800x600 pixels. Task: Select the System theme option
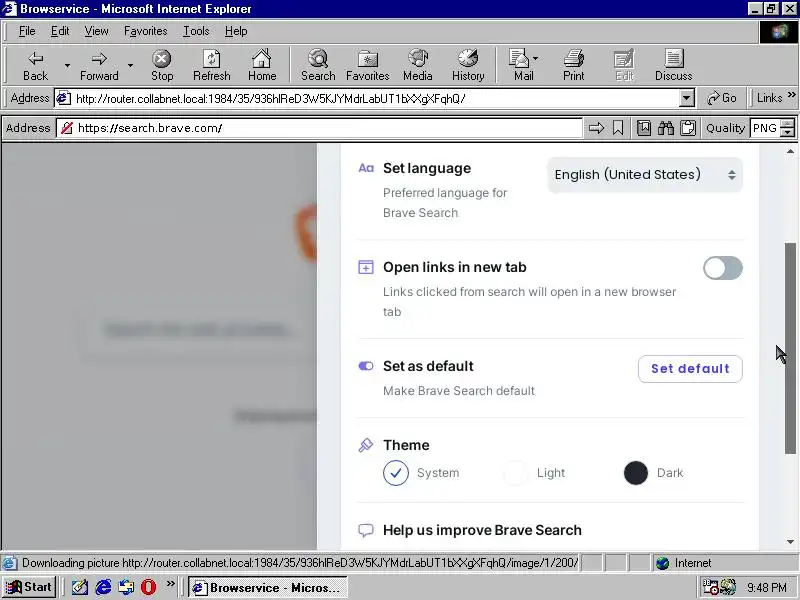[396, 473]
